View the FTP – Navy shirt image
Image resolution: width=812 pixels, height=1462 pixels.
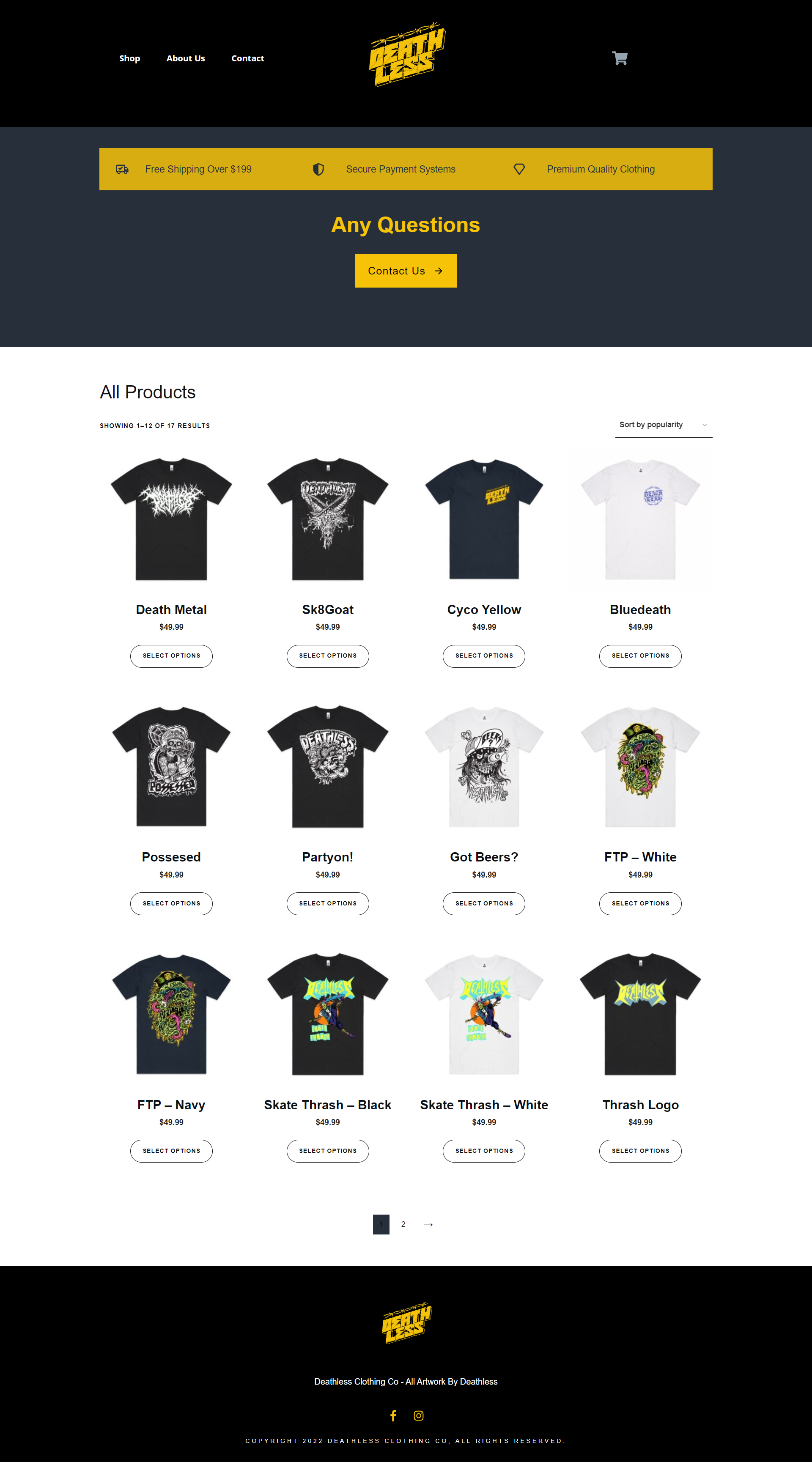click(x=171, y=1014)
